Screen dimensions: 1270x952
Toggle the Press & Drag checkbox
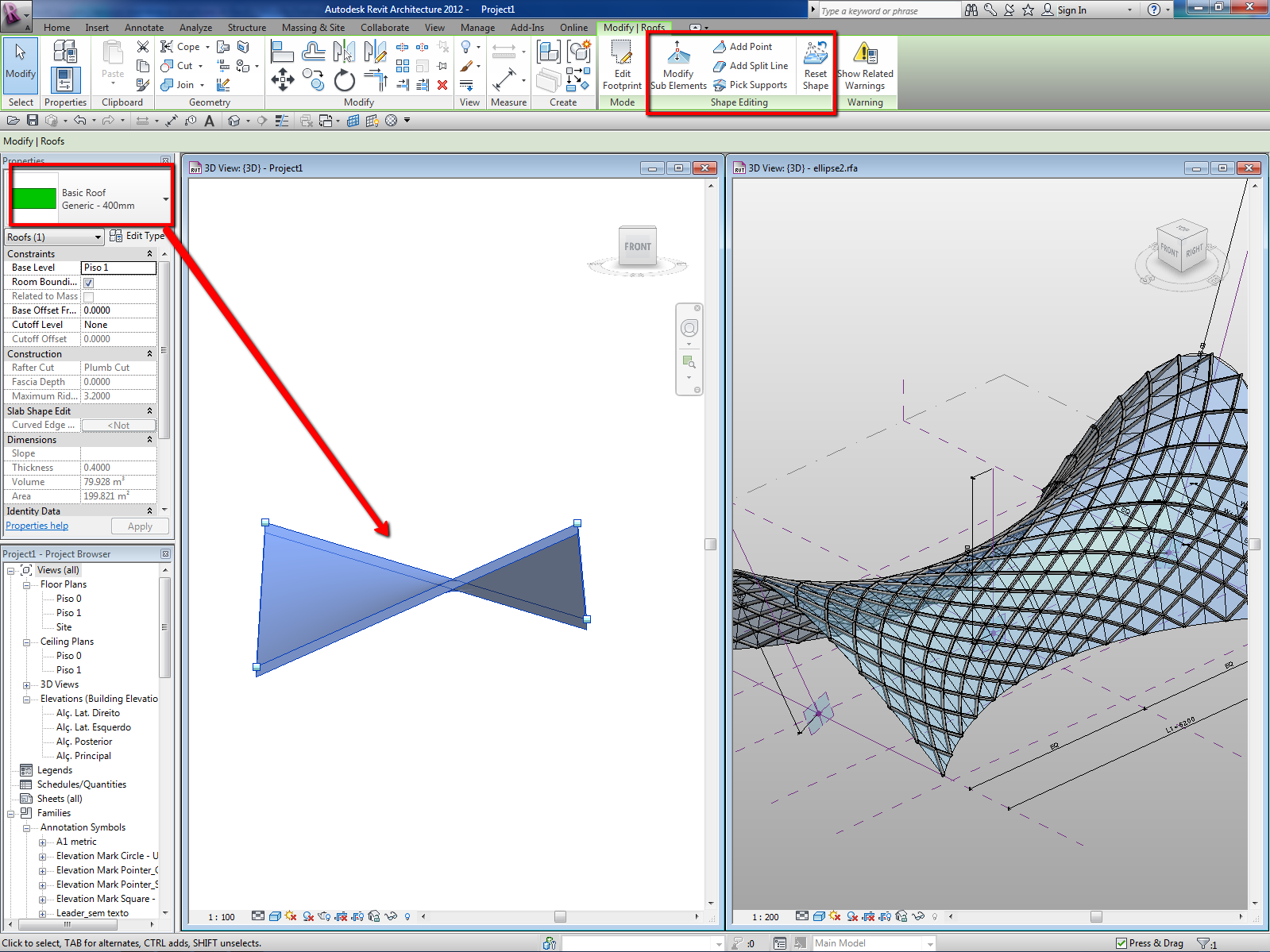1121,943
